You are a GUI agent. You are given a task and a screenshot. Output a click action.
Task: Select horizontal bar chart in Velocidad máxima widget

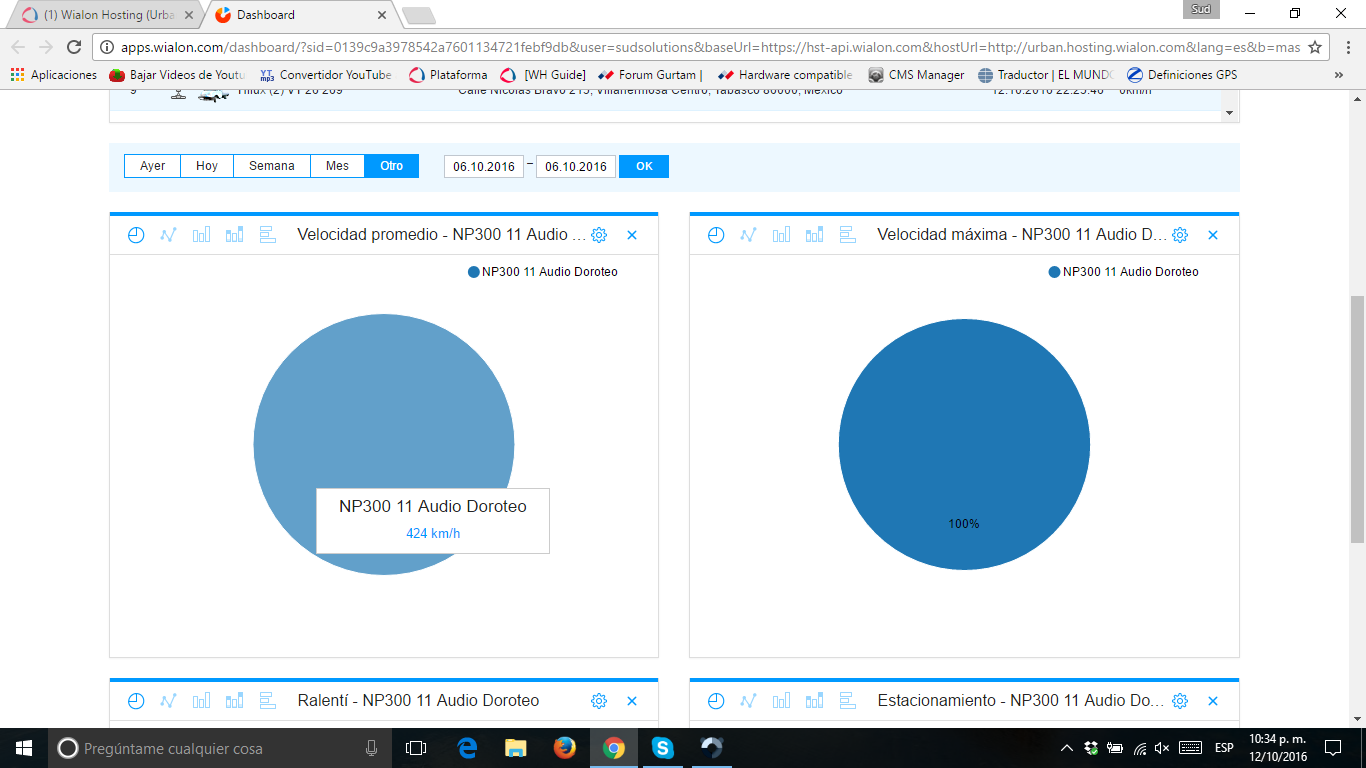pos(848,235)
